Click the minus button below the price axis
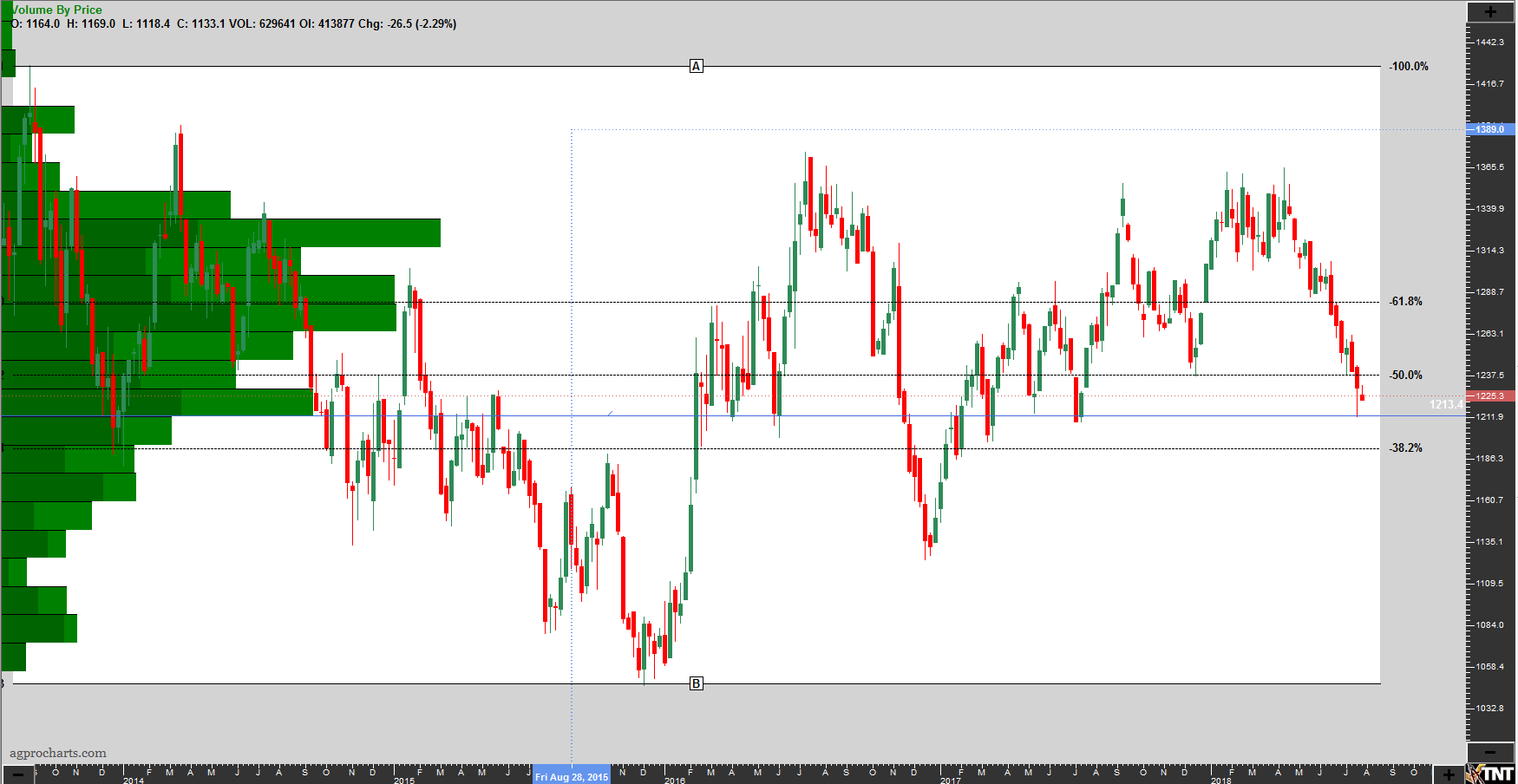Viewport: 1518px width, 784px height. 1490,753
